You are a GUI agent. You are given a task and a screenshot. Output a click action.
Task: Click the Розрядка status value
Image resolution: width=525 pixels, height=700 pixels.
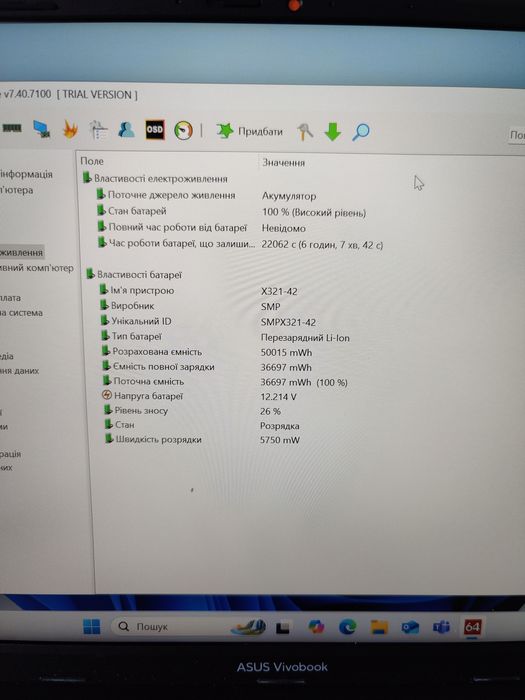[x=280, y=425]
